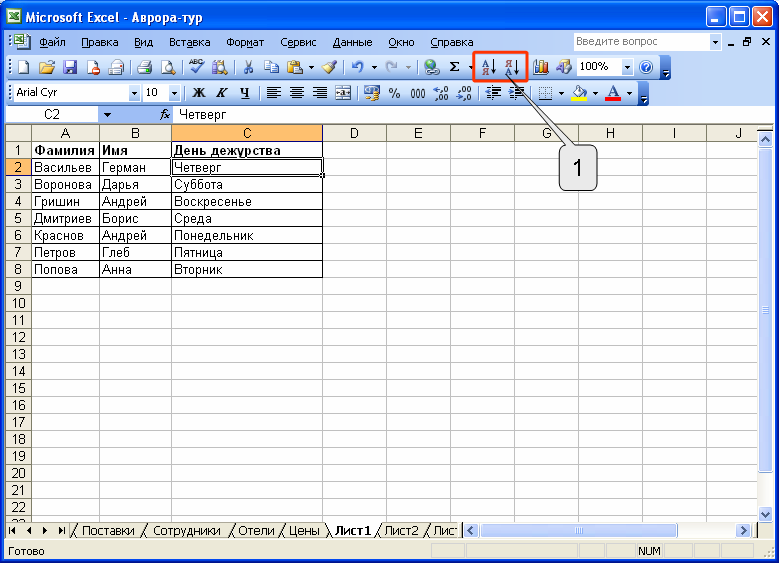Open the font color dropdown arrow
The width and height of the screenshot is (779, 563).
coord(629,93)
